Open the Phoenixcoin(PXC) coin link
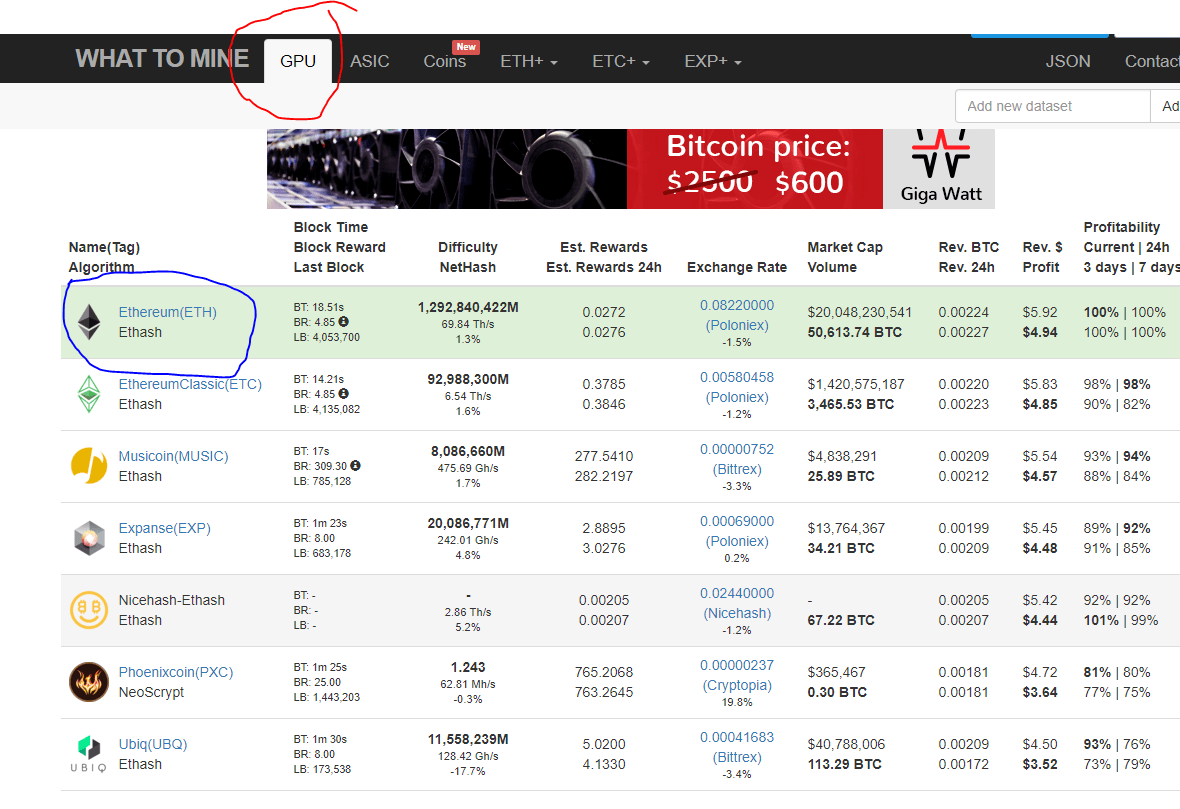This screenshot has height=809, width=1180. click(x=176, y=672)
